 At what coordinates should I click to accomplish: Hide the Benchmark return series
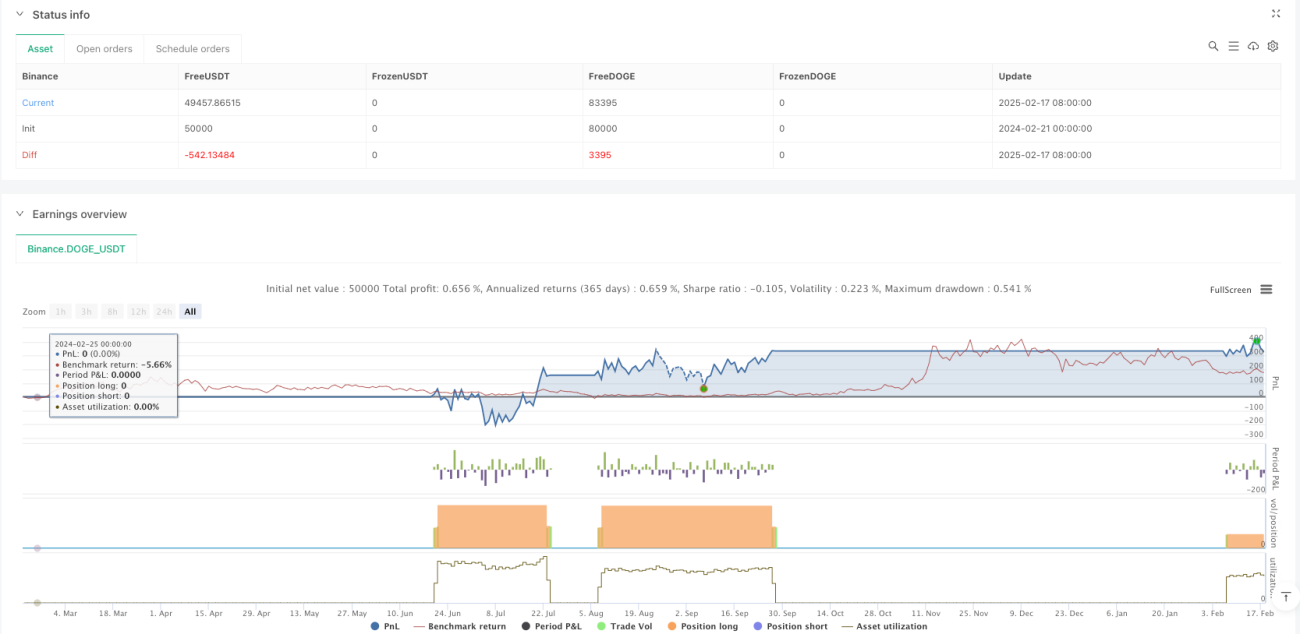460,626
